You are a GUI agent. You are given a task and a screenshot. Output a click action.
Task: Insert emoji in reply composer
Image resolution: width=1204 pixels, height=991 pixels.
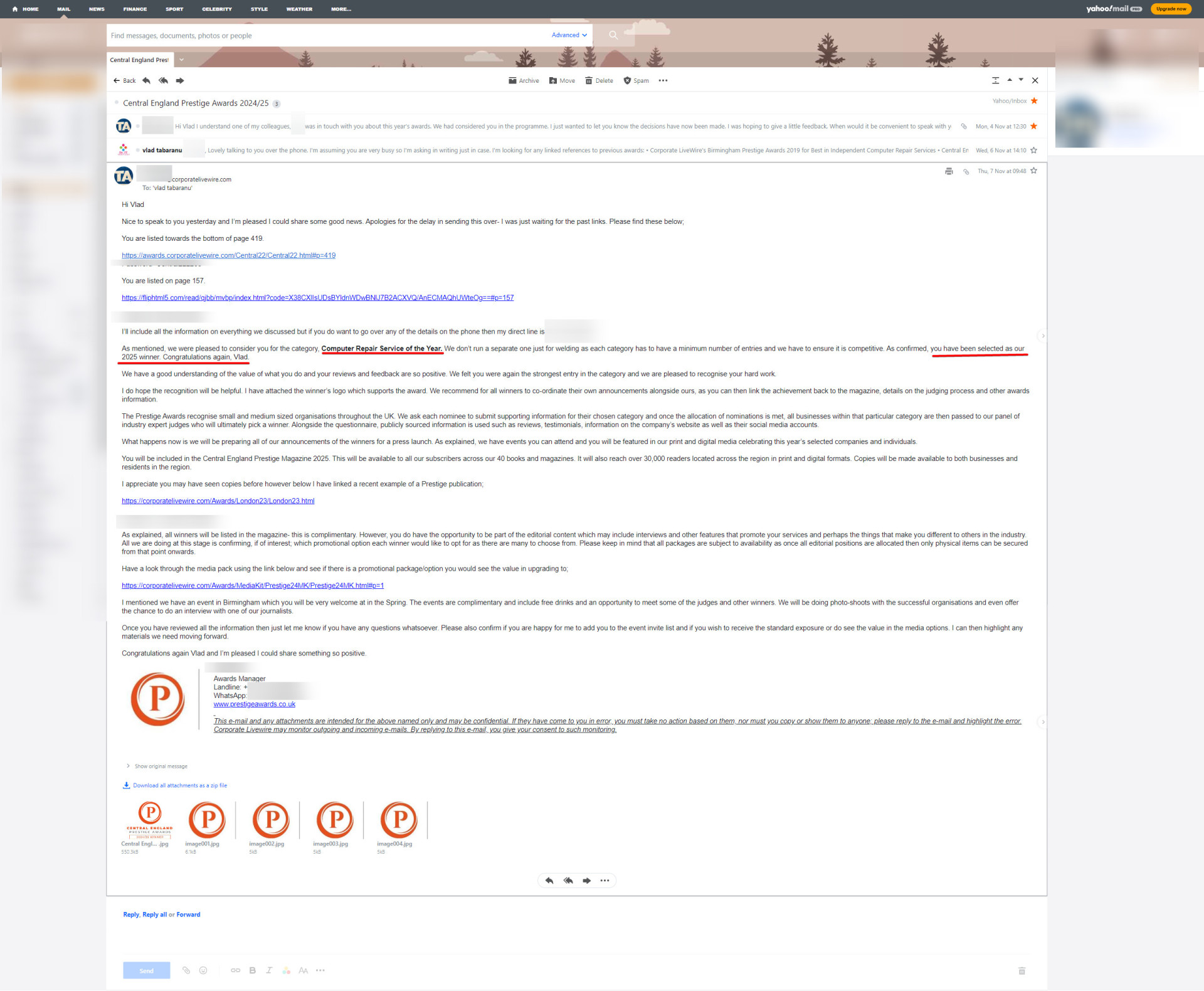[x=203, y=970]
